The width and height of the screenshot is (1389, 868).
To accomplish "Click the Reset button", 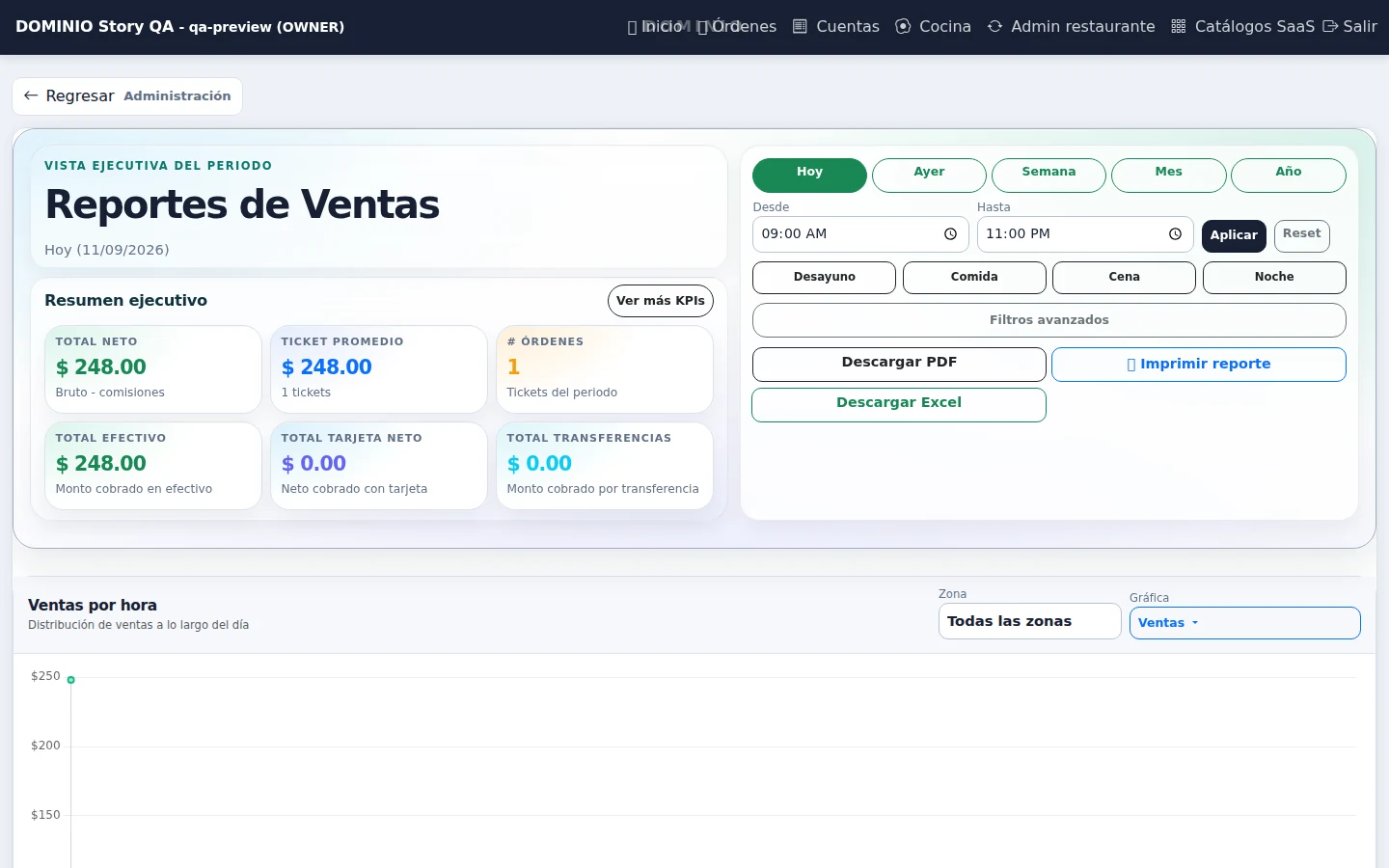I will point(1301,235).
